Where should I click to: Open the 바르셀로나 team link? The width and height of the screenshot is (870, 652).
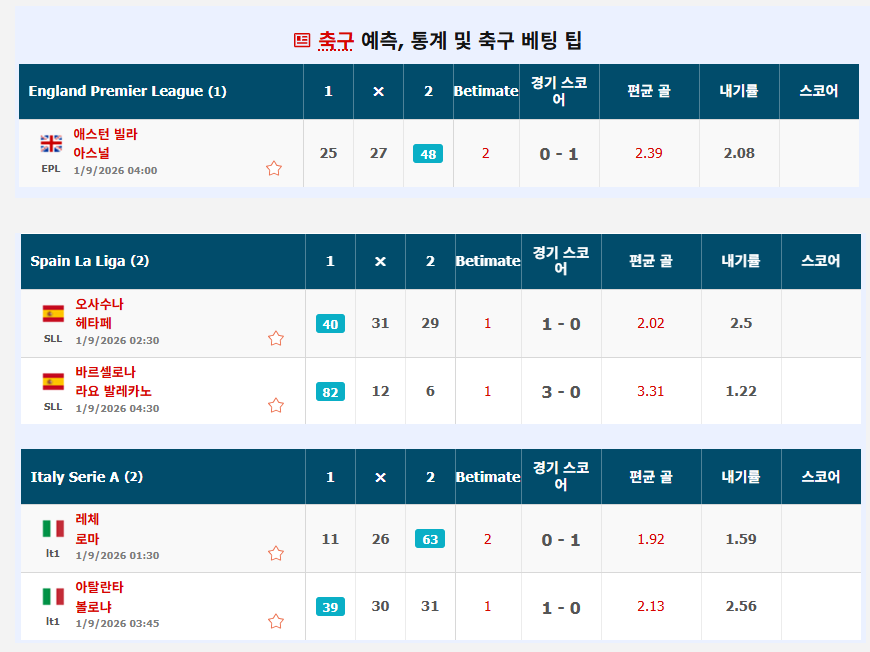point(106,372)
